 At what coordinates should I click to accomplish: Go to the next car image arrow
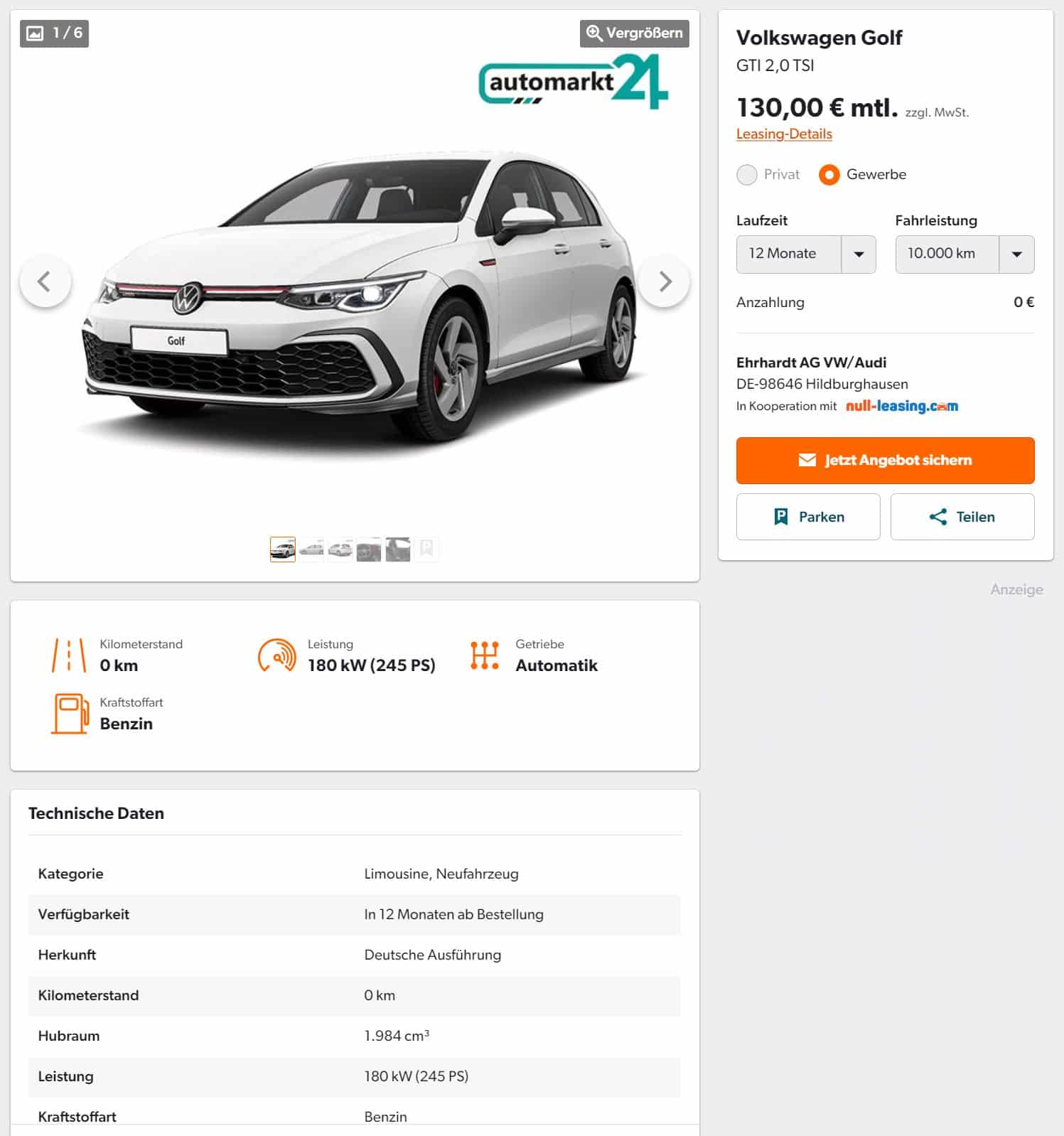click(x=665, y=282)
